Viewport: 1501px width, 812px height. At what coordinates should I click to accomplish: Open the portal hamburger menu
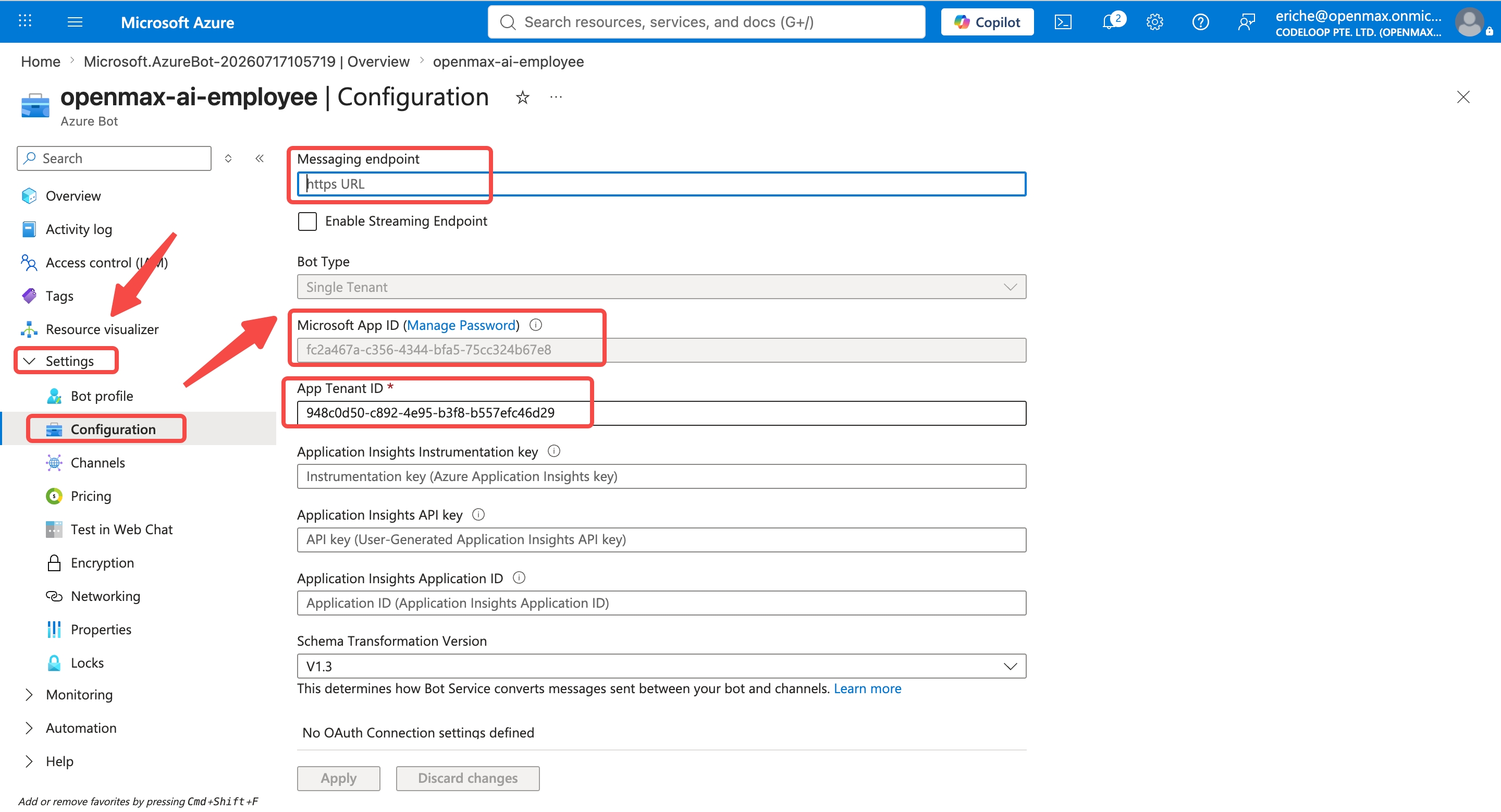75,22
